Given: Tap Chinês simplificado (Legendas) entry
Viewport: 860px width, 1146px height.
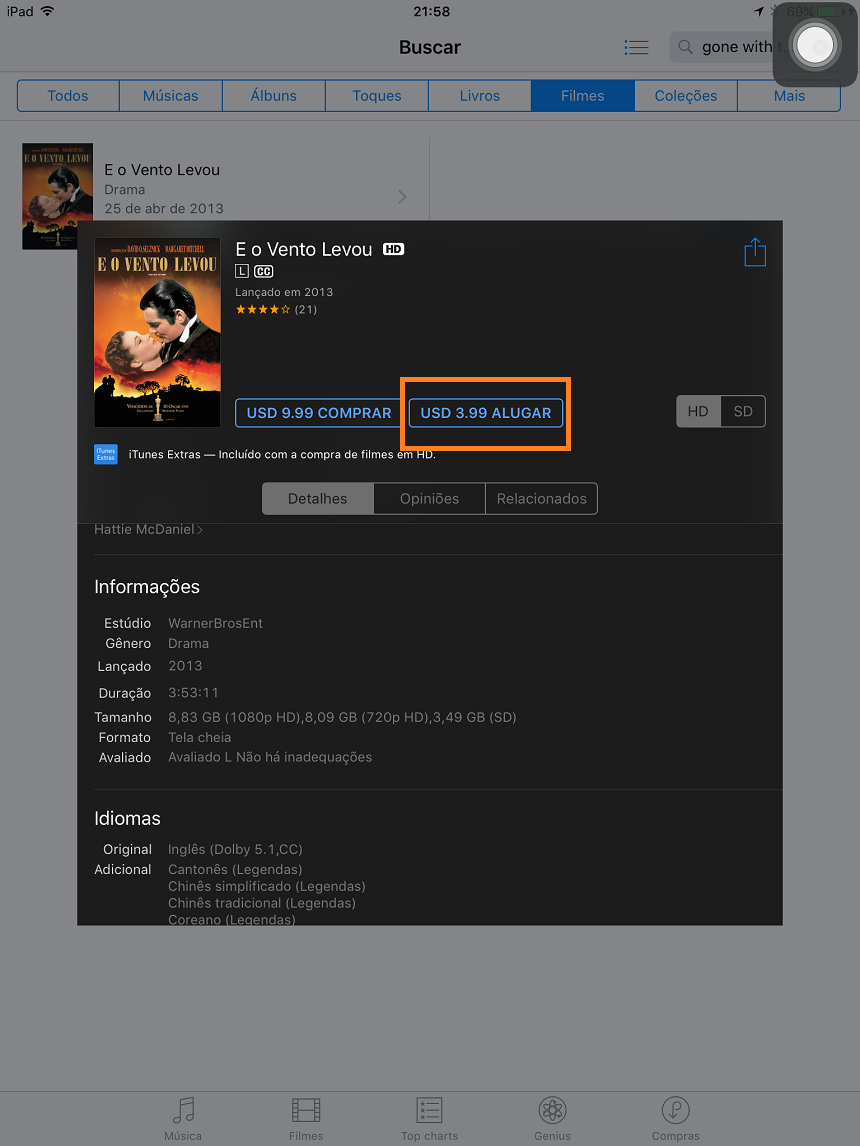Looking at the screenshot, I should (x=267, y=887).
